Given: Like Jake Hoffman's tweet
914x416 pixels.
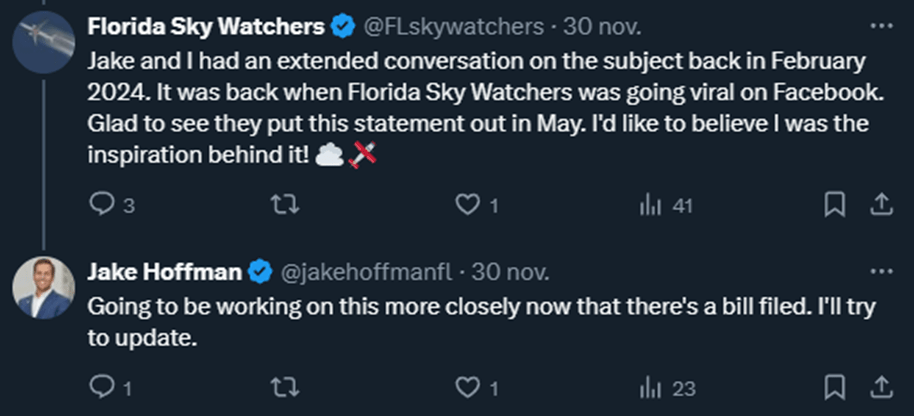Looking at the screenshot, I should [x=467, y=385].
